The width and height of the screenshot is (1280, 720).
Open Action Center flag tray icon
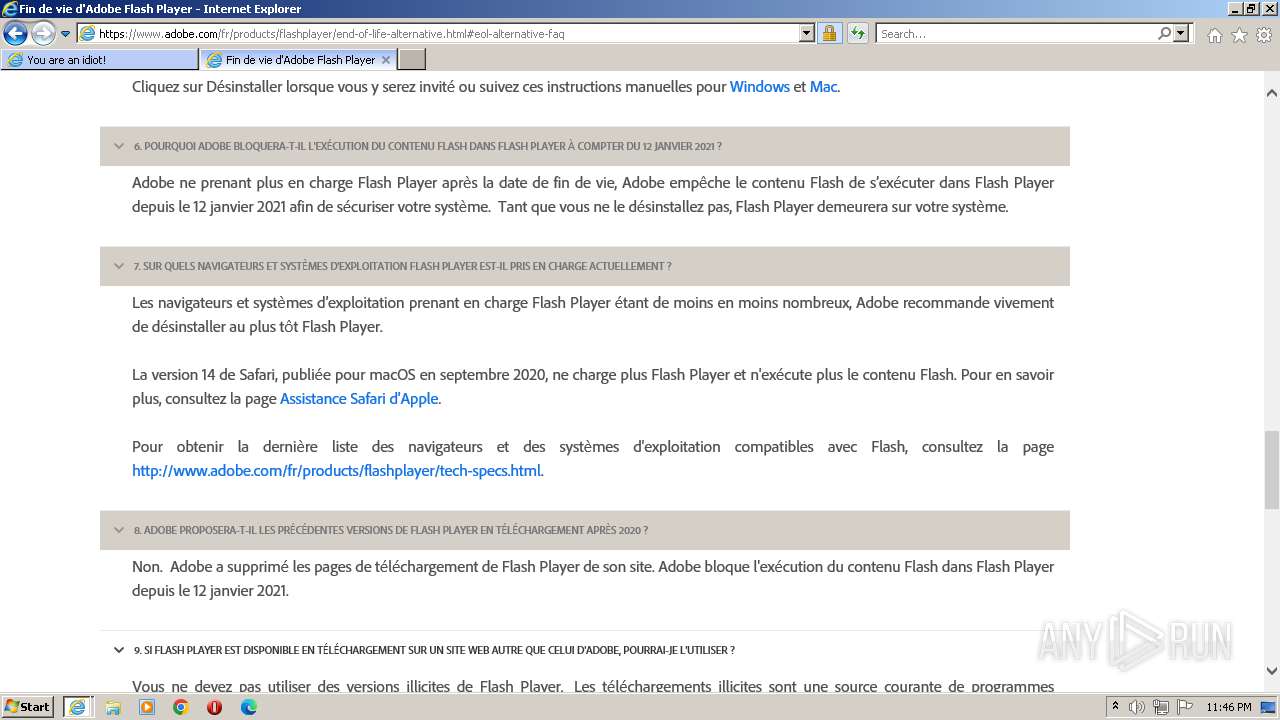[x=1183, y=707]
